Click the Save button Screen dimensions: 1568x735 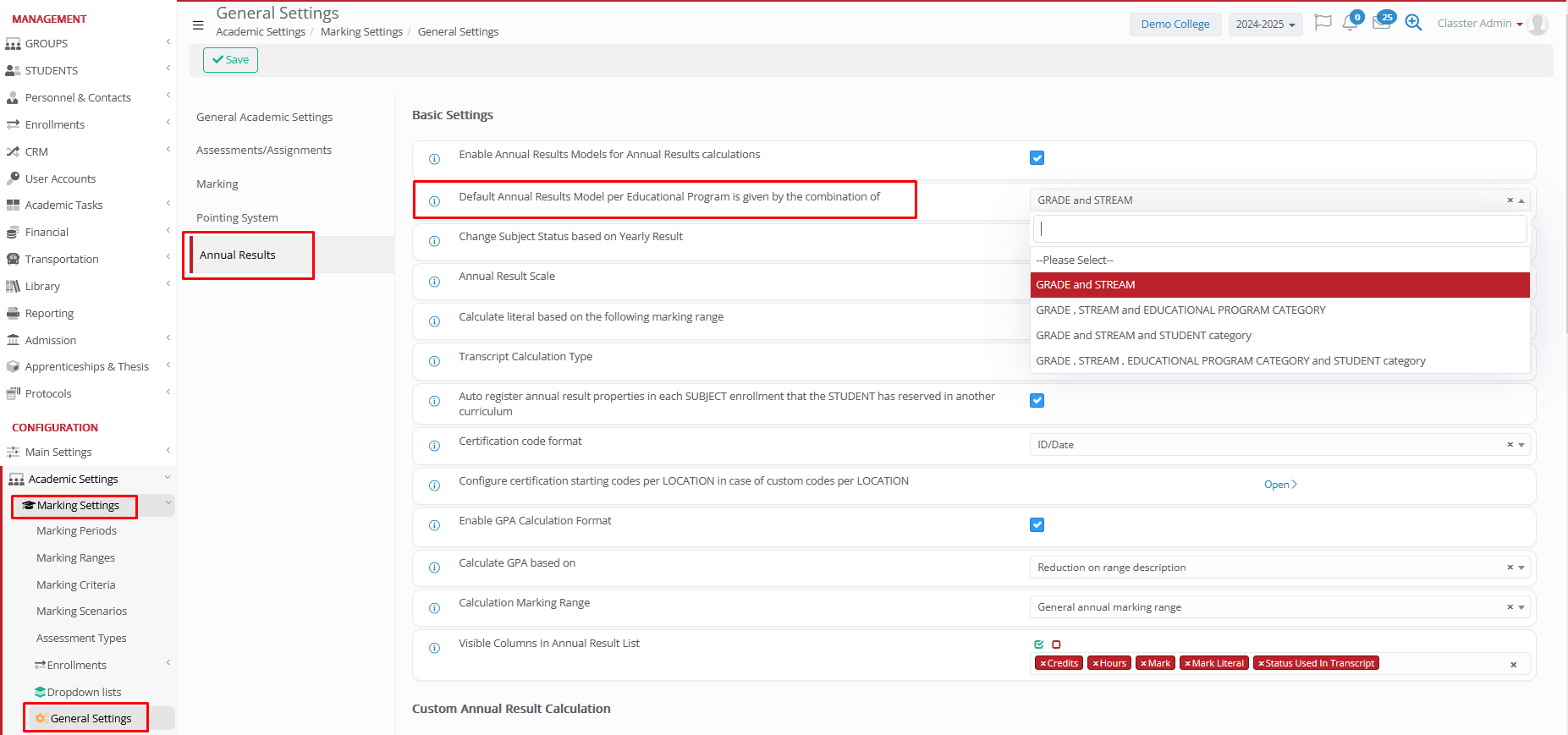(230, 60)
